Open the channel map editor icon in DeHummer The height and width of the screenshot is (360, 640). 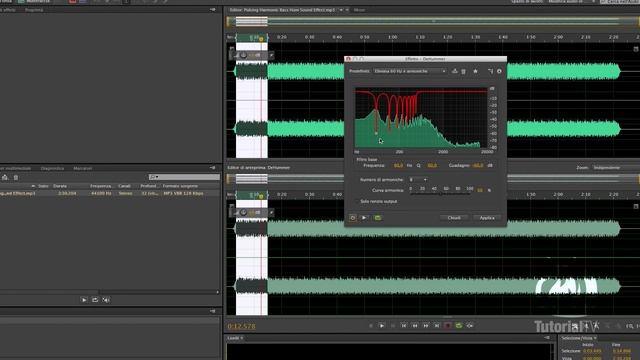[490, 71]
